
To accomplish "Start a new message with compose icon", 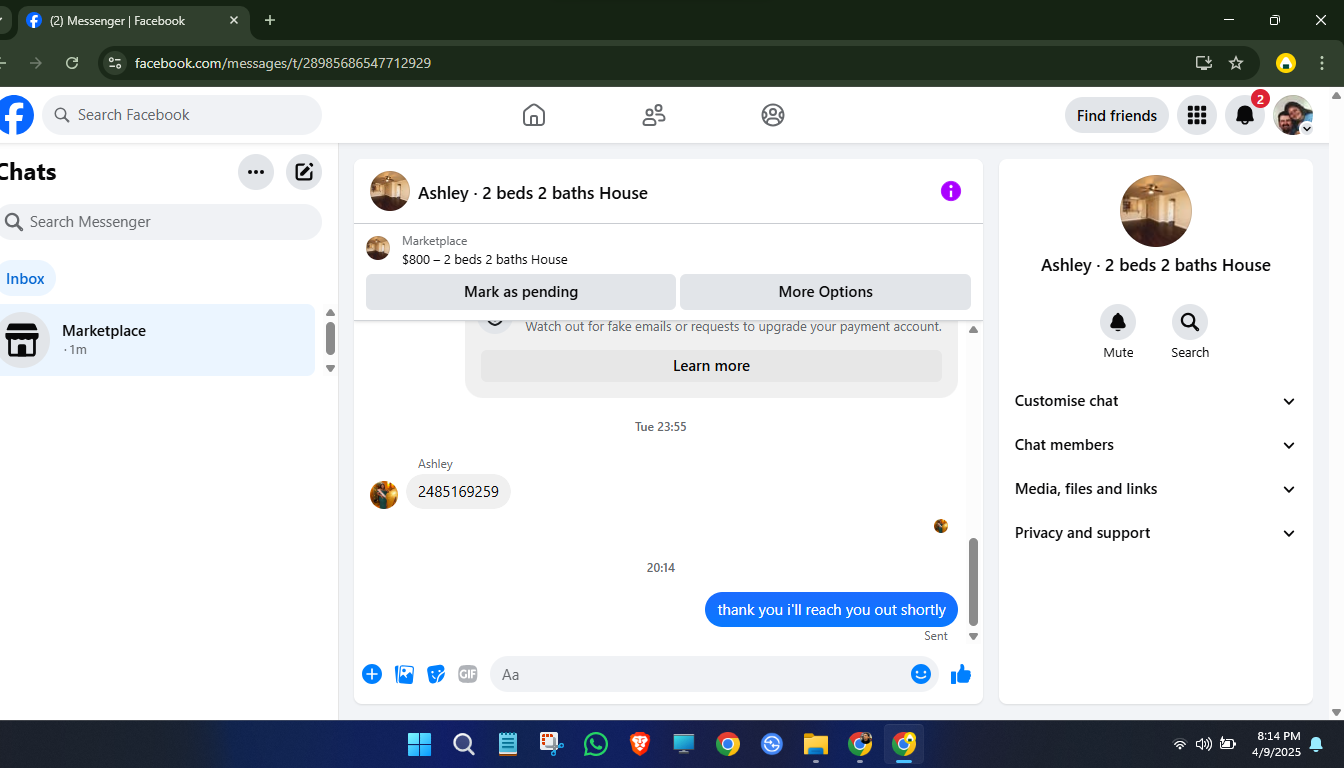I will coord(304,172).
